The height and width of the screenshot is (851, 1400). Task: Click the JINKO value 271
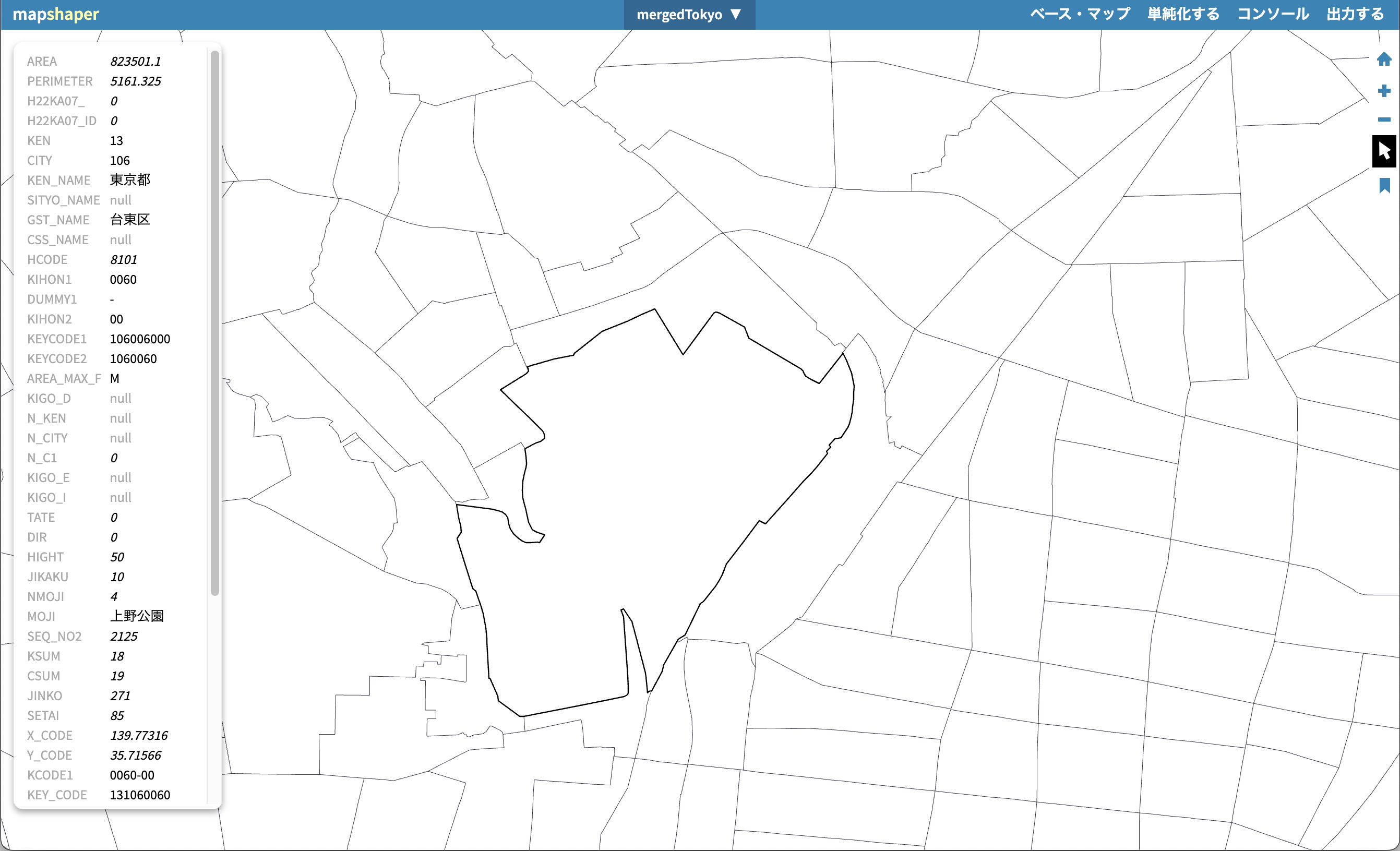click(120, 696)
